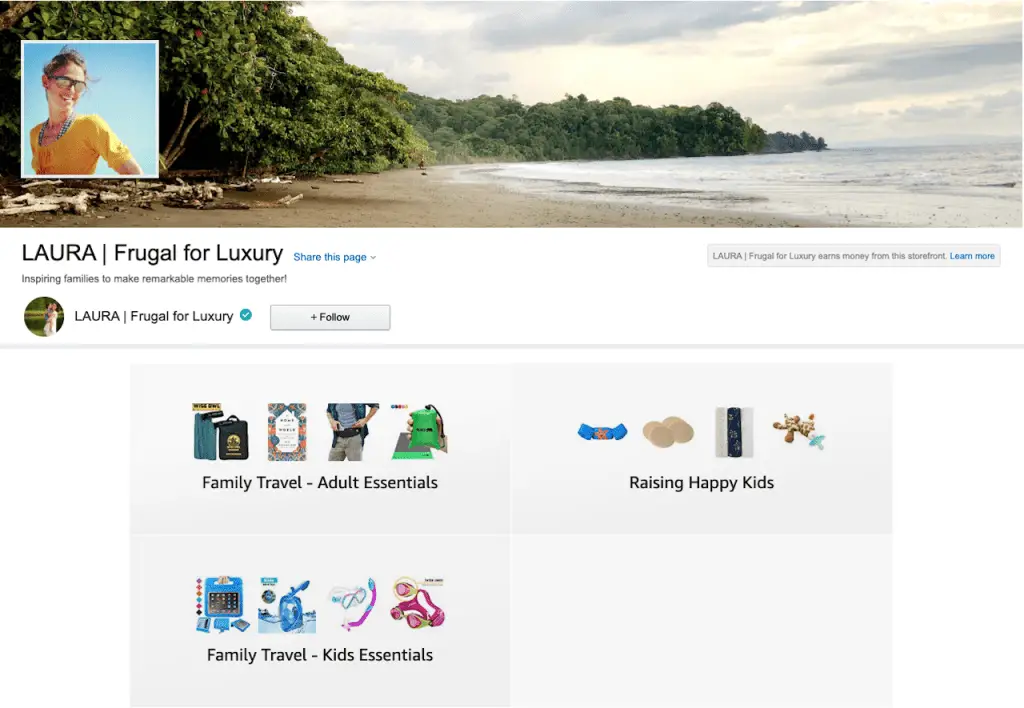Click the large profile photo on banner
The image size is (1024, 708).
(90, 109)
